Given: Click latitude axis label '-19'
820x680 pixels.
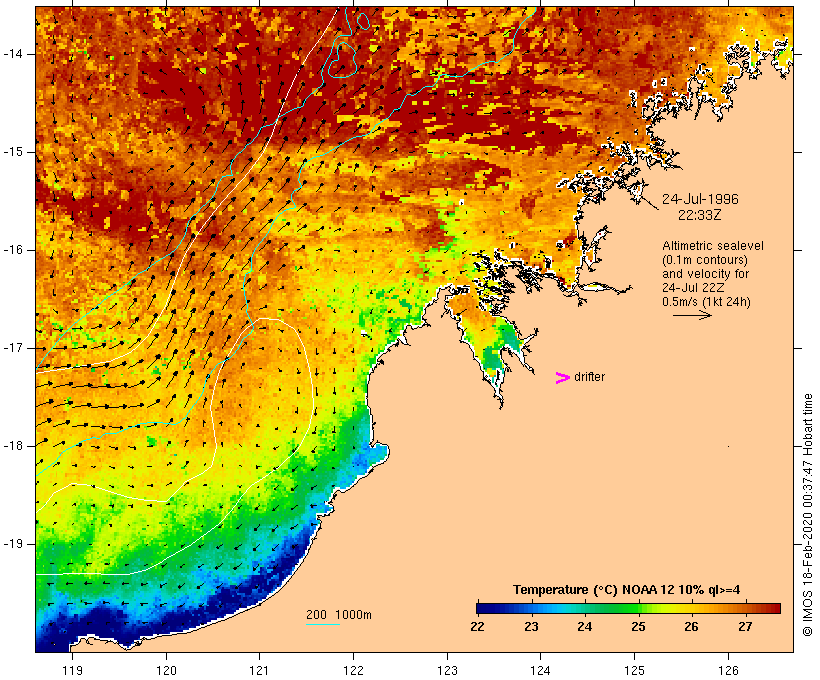Looking at the screenshot, I should [x=12, y=544].
